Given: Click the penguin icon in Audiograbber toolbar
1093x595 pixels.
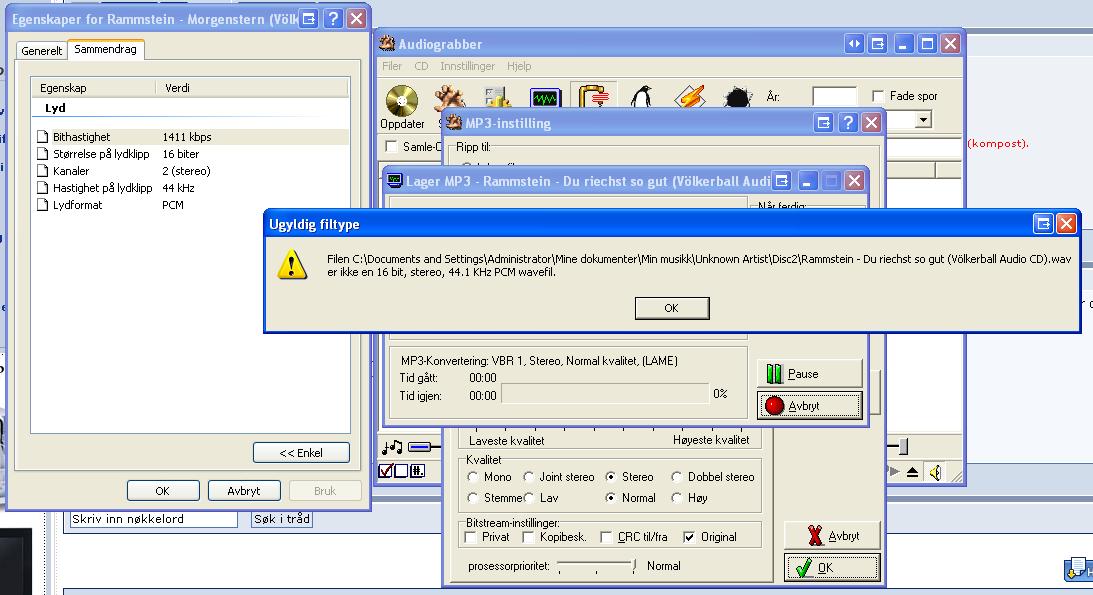Looking at the screenshot, I should click(x=641, y=97).
